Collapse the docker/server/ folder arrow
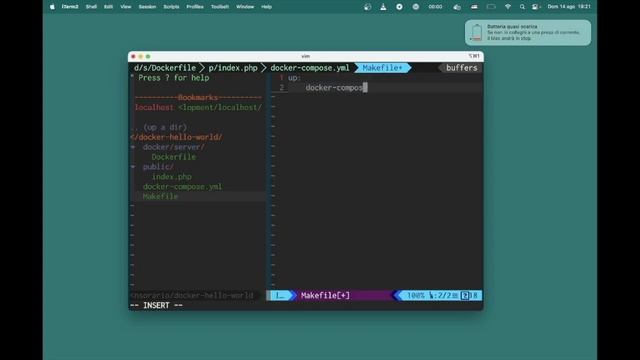This screenshot has height=360, width=640. click(x=133, y=147)
